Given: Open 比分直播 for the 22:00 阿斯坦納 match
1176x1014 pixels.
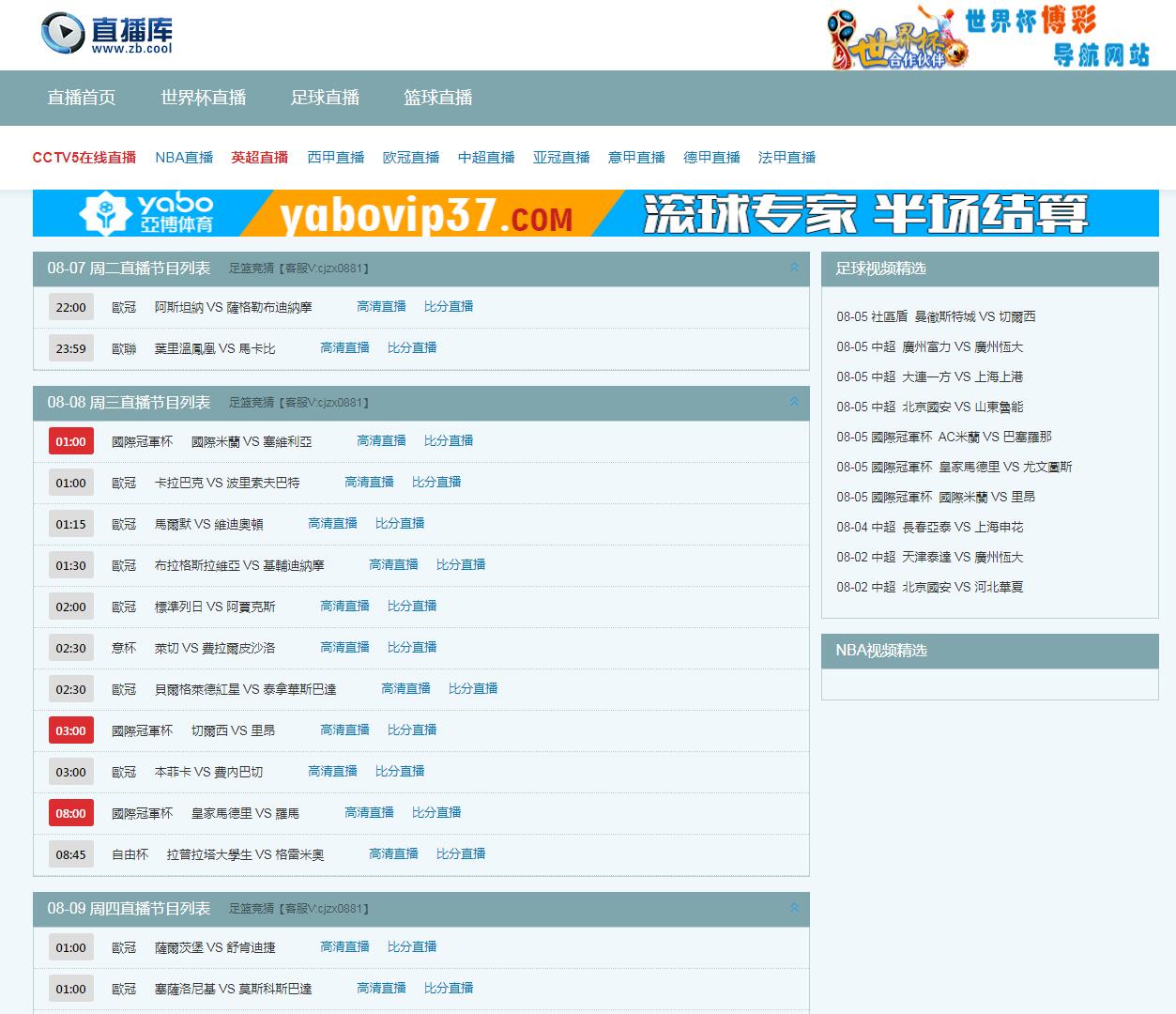Looking at the screenshot, I should pos(449,307).
